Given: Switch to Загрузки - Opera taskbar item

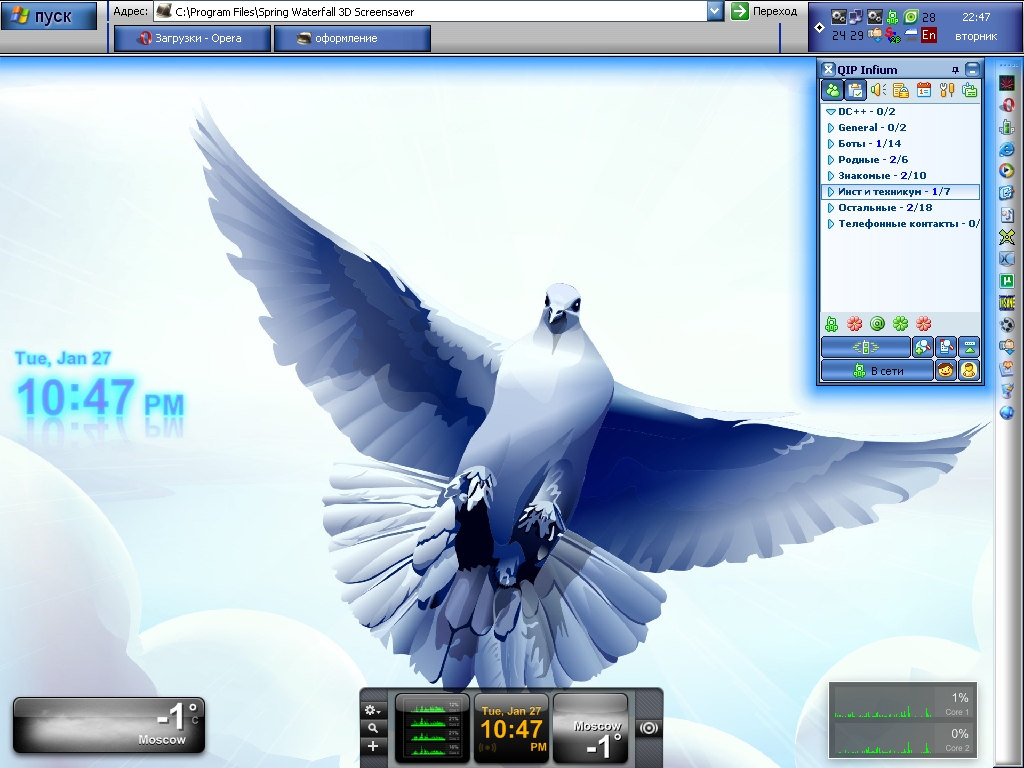Looking at the screenshot, I should pyautogui.click(x=190, y=39).
